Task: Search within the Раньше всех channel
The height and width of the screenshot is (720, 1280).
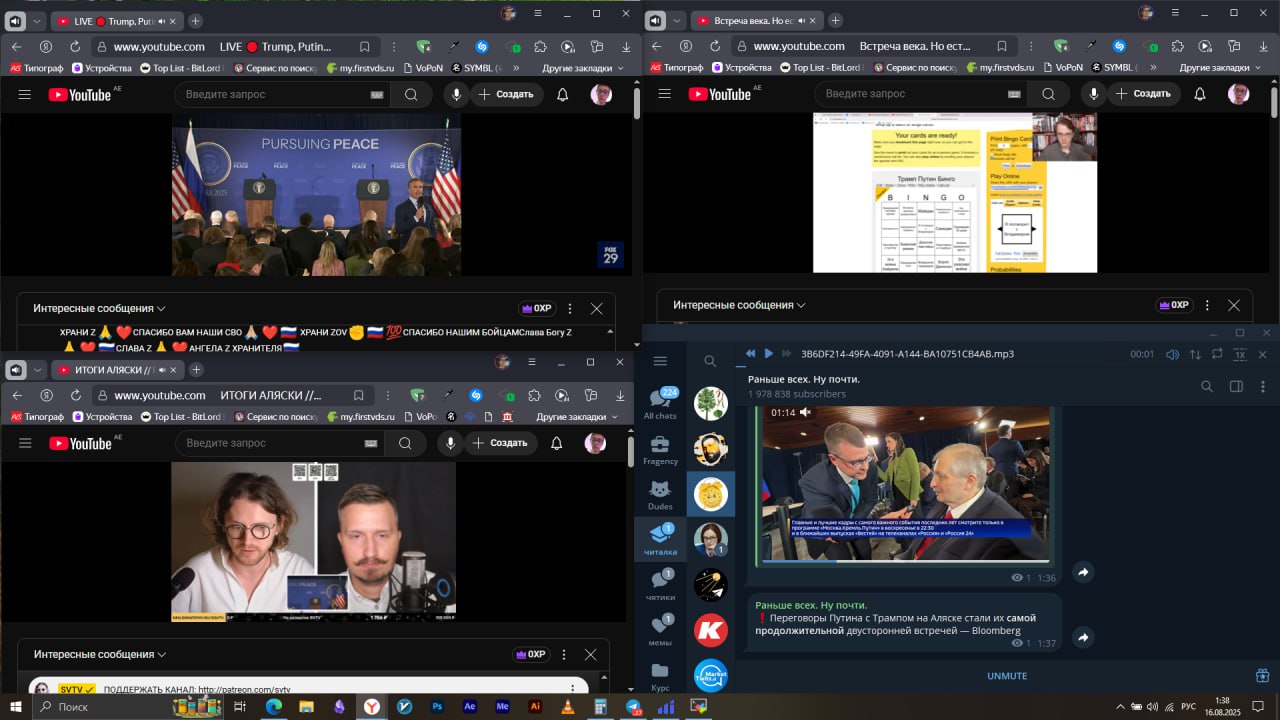Action: [1207, 387]
